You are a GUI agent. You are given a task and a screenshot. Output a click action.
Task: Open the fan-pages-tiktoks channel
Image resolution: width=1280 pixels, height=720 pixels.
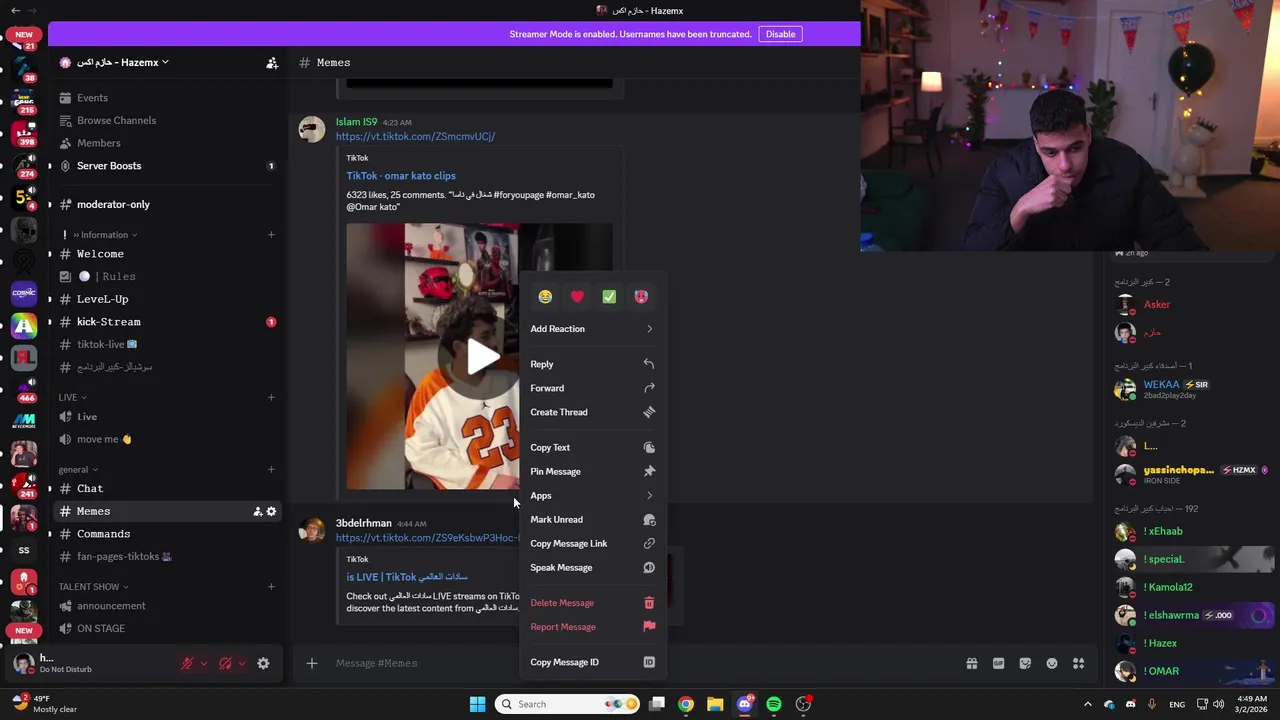point(168,556)
